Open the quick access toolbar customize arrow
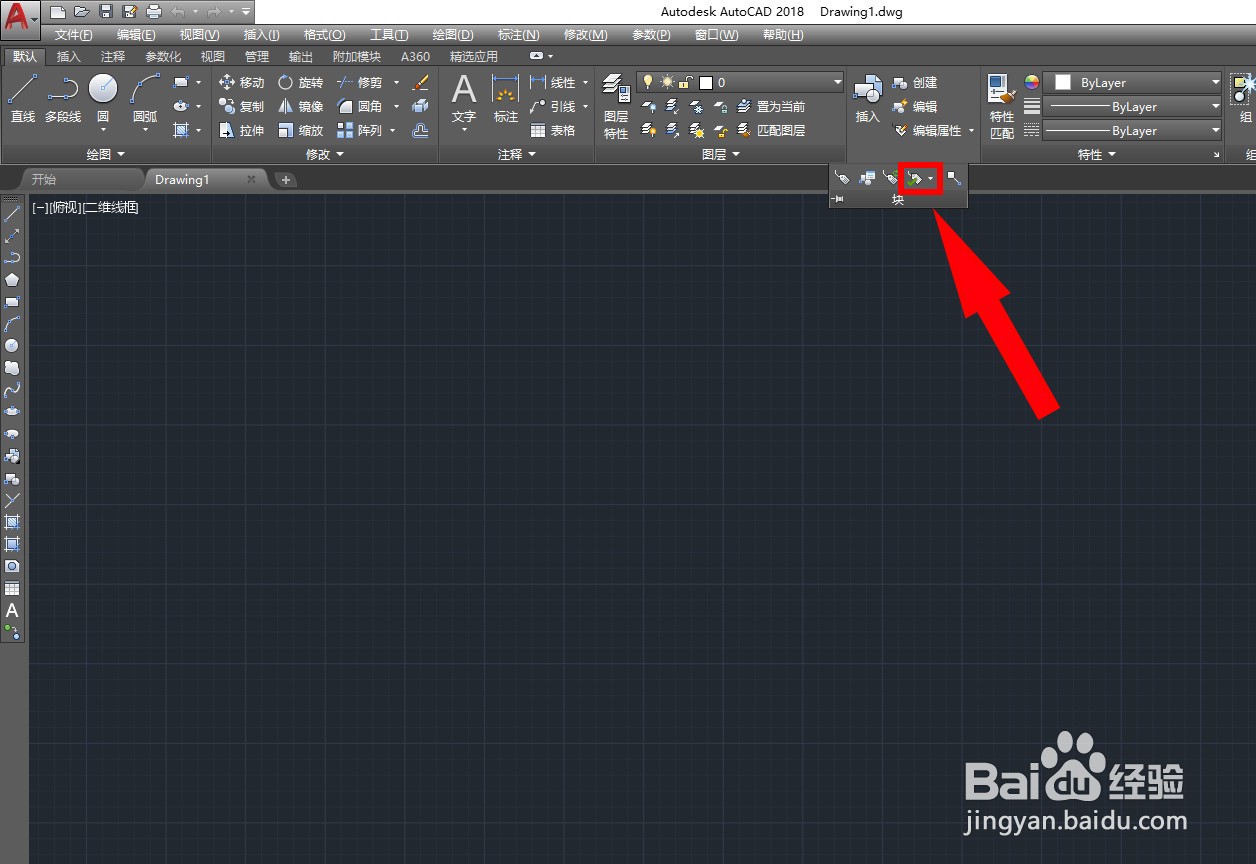The height and width of the screenshot is (864, 1256). click(246, 12)
